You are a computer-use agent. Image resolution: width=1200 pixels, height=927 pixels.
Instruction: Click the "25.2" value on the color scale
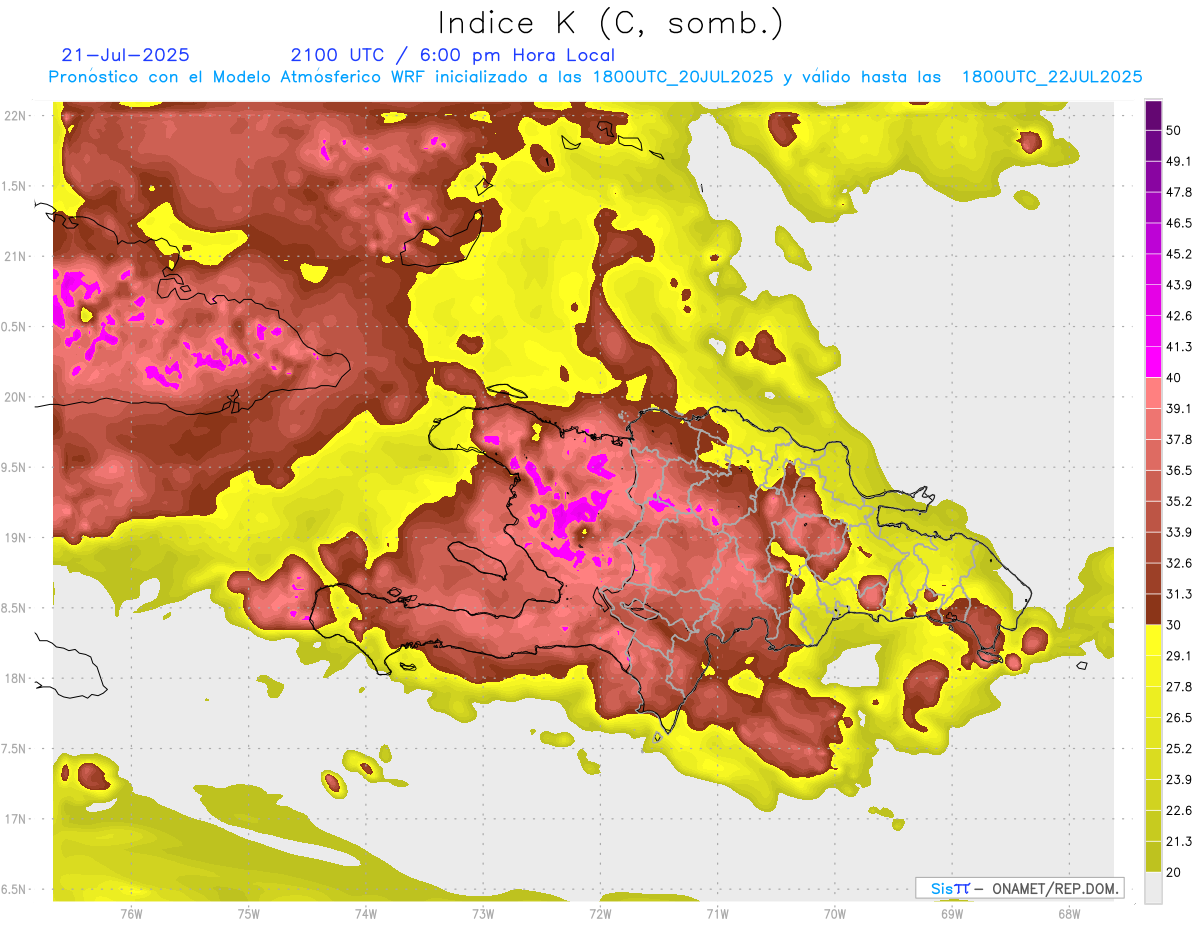(1178, 748)
